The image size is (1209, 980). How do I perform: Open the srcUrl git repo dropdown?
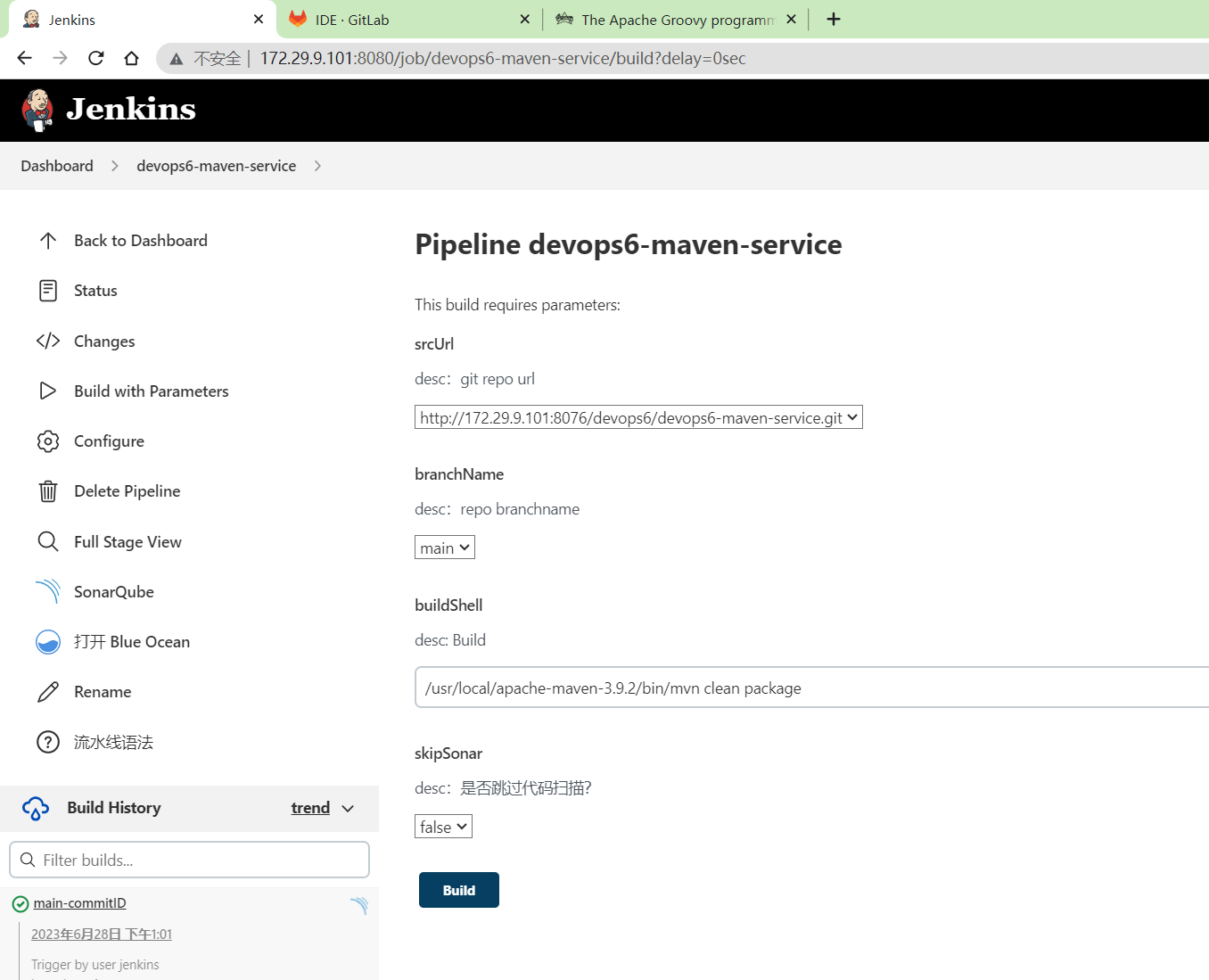coord(638,417)
